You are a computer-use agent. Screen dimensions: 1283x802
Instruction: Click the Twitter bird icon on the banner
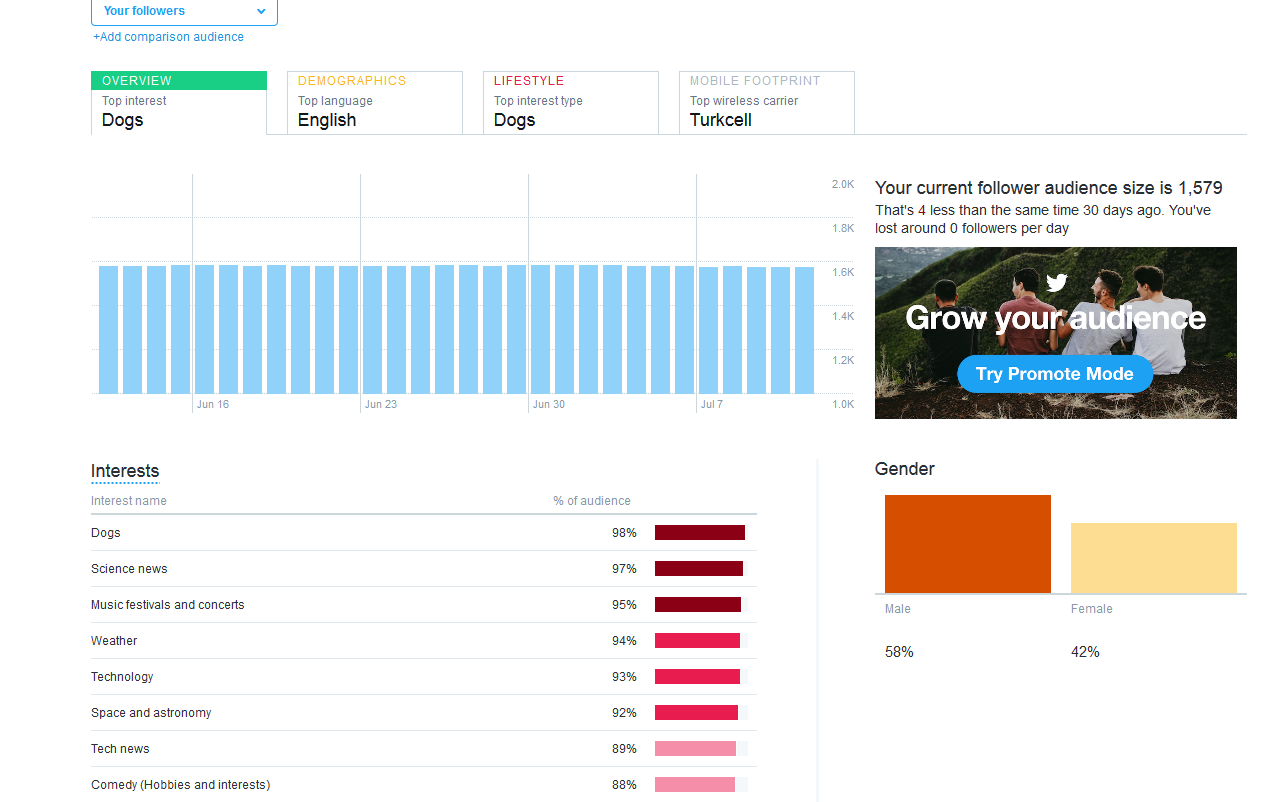[1057, 283]
